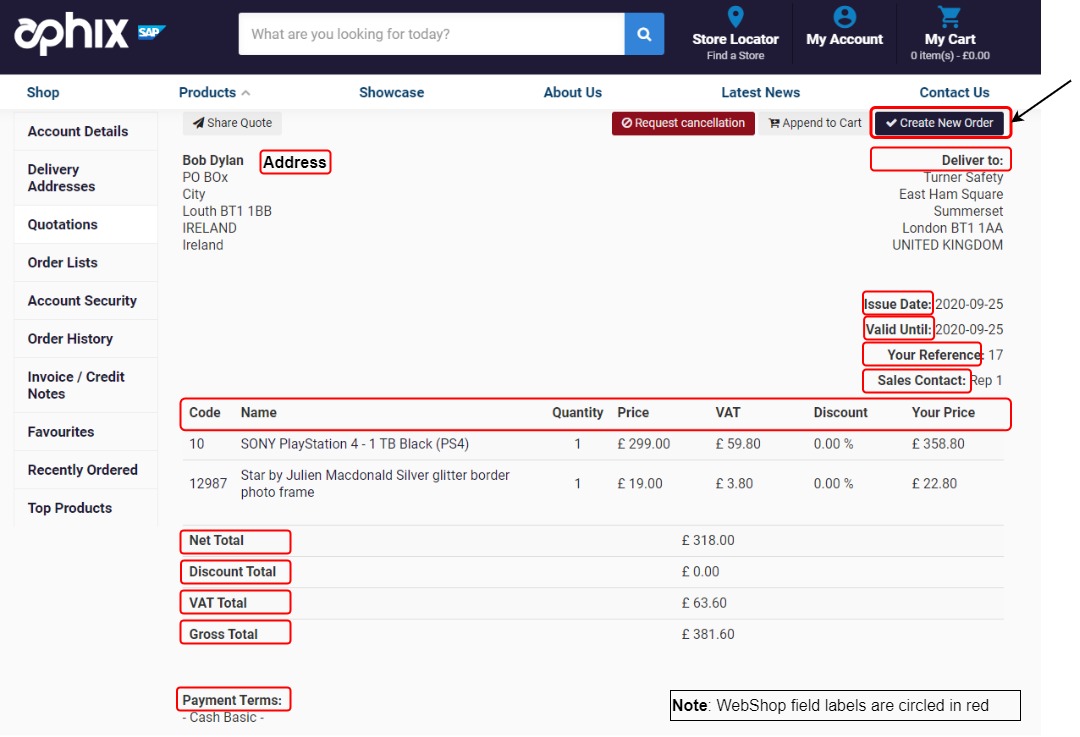1080x737 pixels.
Task: Select Contact Us in navigation bar
Action: click(x=954, y=92)
